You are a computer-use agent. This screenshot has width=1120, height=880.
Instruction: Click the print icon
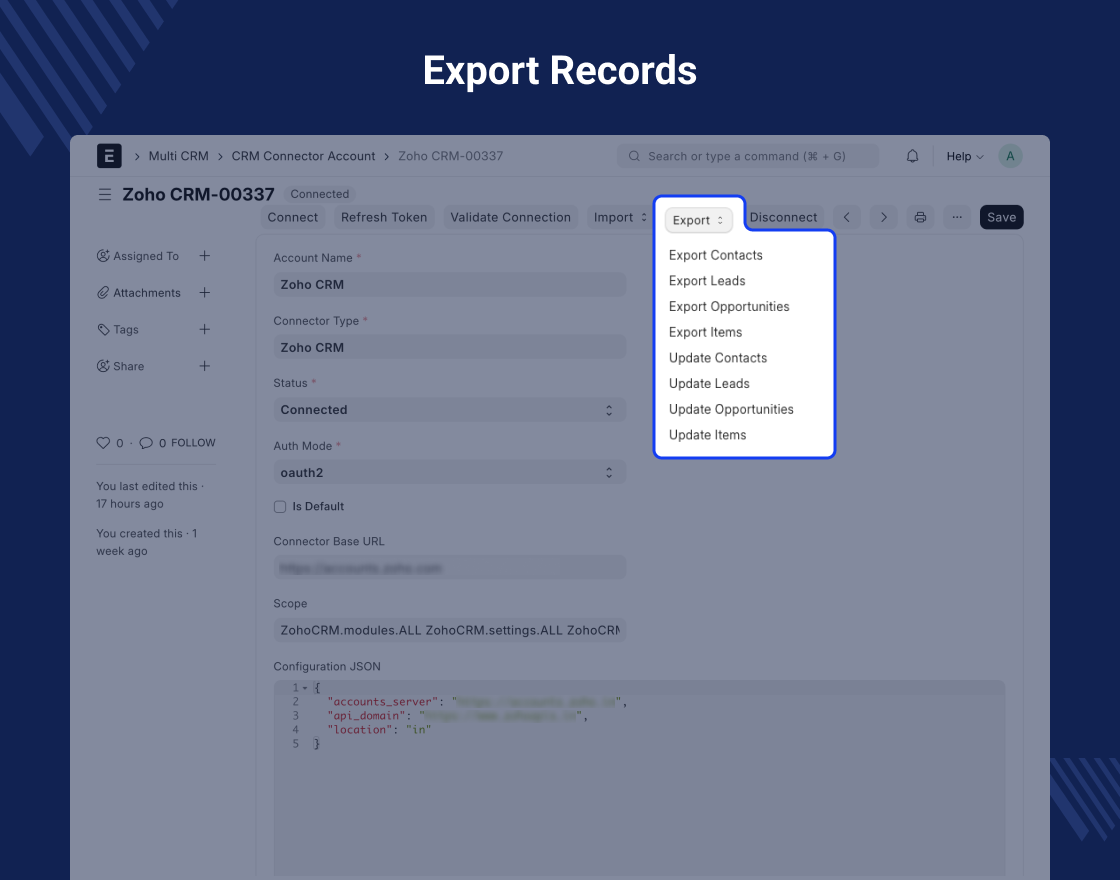point(920,217)
